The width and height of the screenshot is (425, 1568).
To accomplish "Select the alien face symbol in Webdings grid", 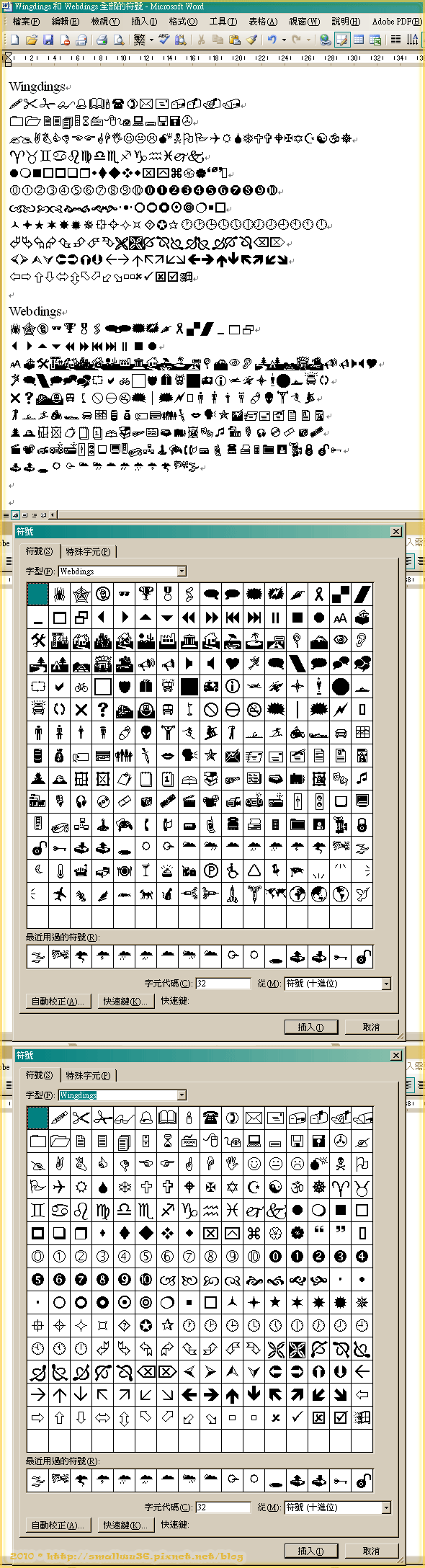I will pyautogui.click(x=146, y=733).
